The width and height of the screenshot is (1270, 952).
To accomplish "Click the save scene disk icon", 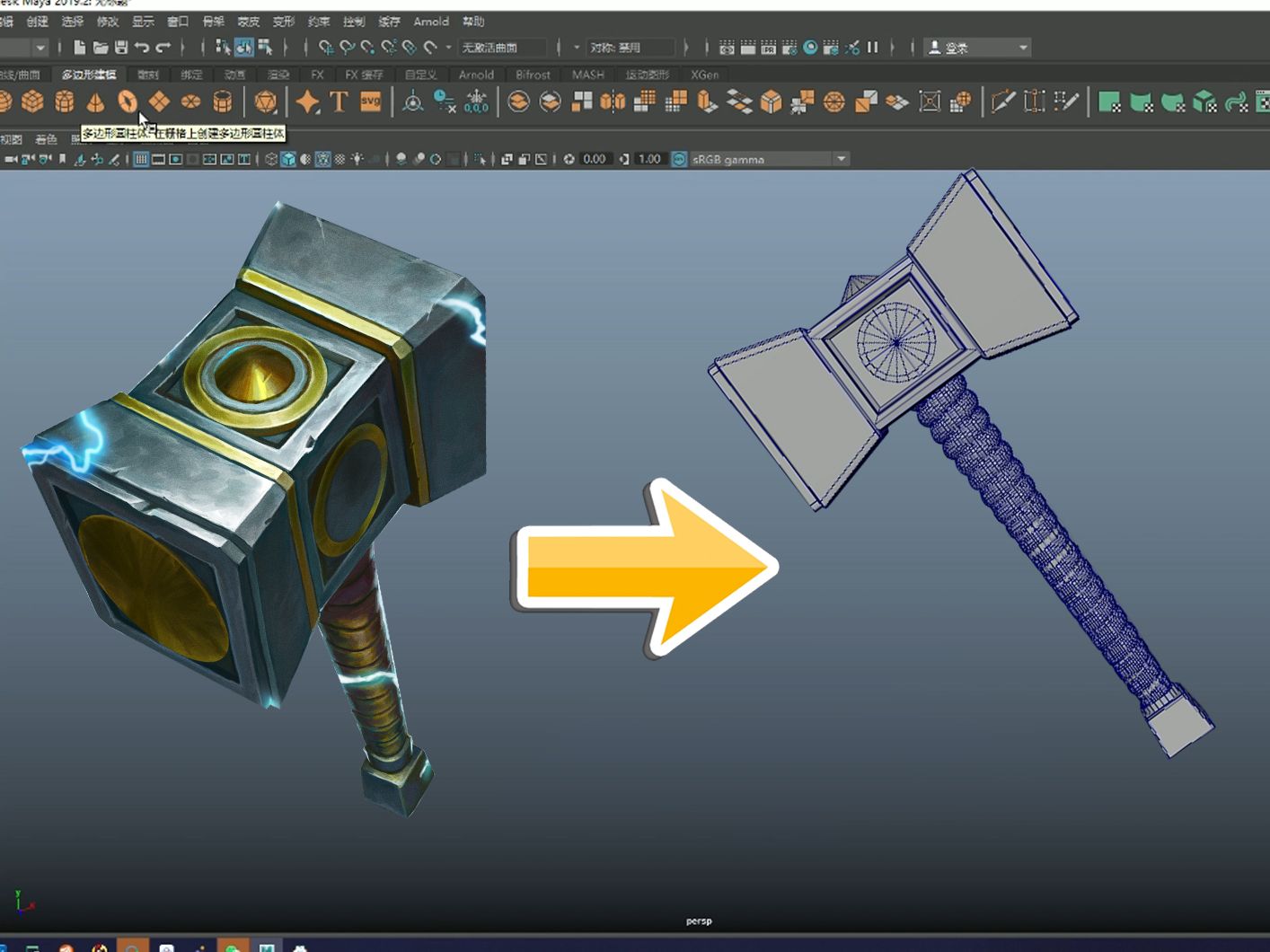I will click(121, 48).
